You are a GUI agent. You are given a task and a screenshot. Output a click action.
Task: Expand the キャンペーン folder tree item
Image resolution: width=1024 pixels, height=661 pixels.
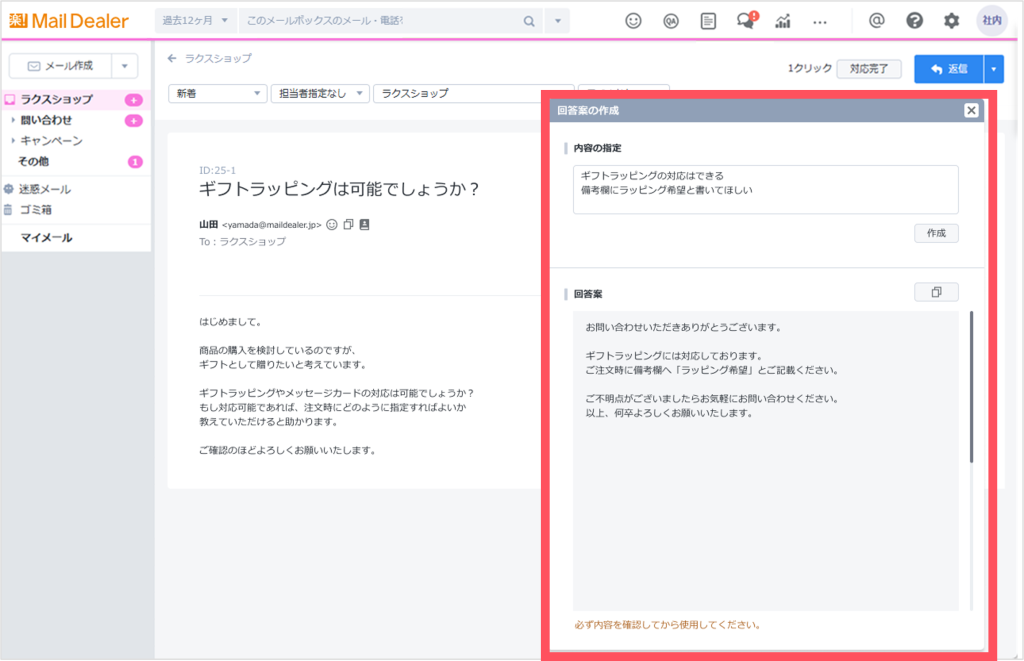click(x=13, y=141)
